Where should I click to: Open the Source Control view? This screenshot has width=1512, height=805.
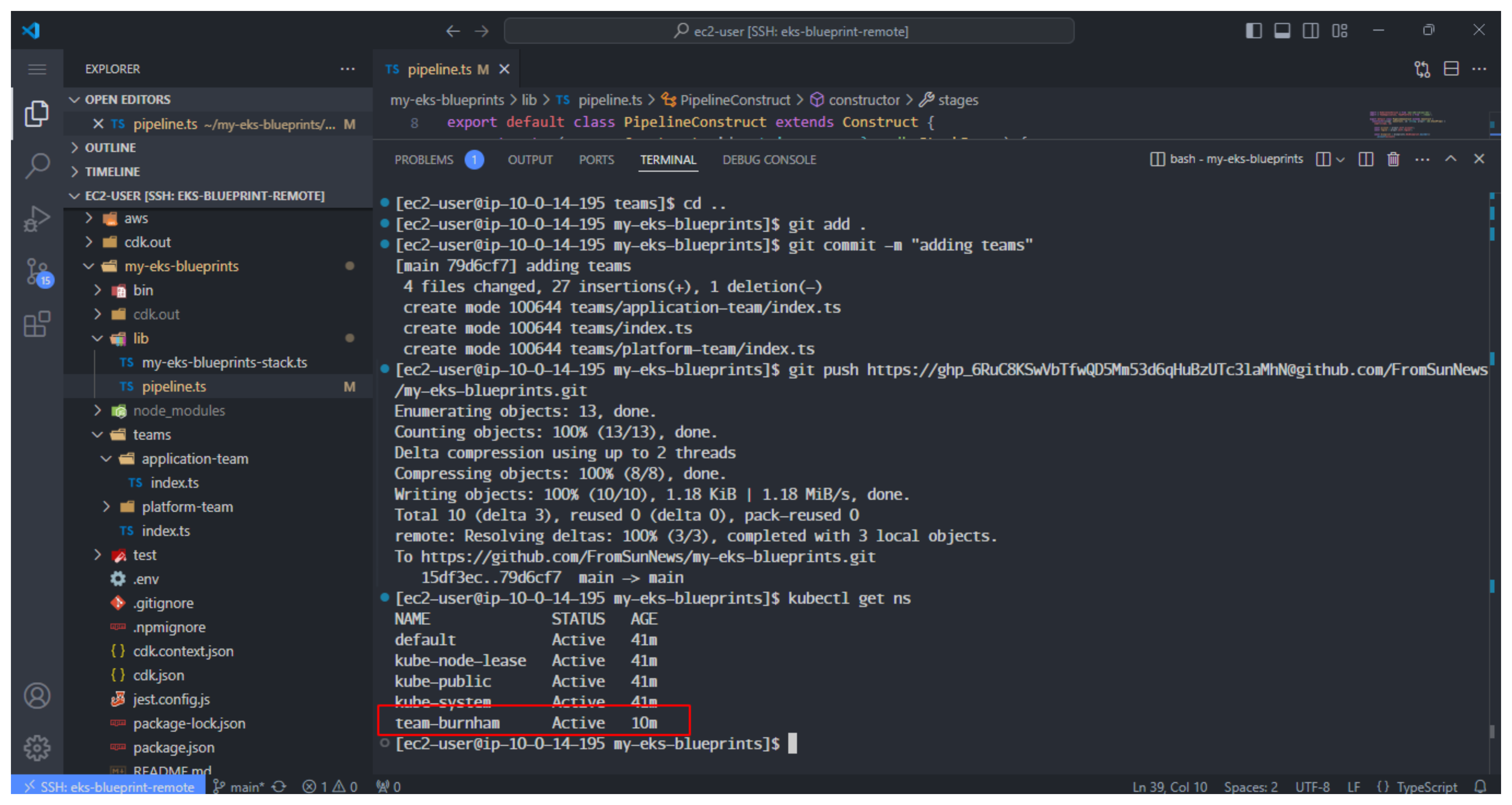click(36, 272)
